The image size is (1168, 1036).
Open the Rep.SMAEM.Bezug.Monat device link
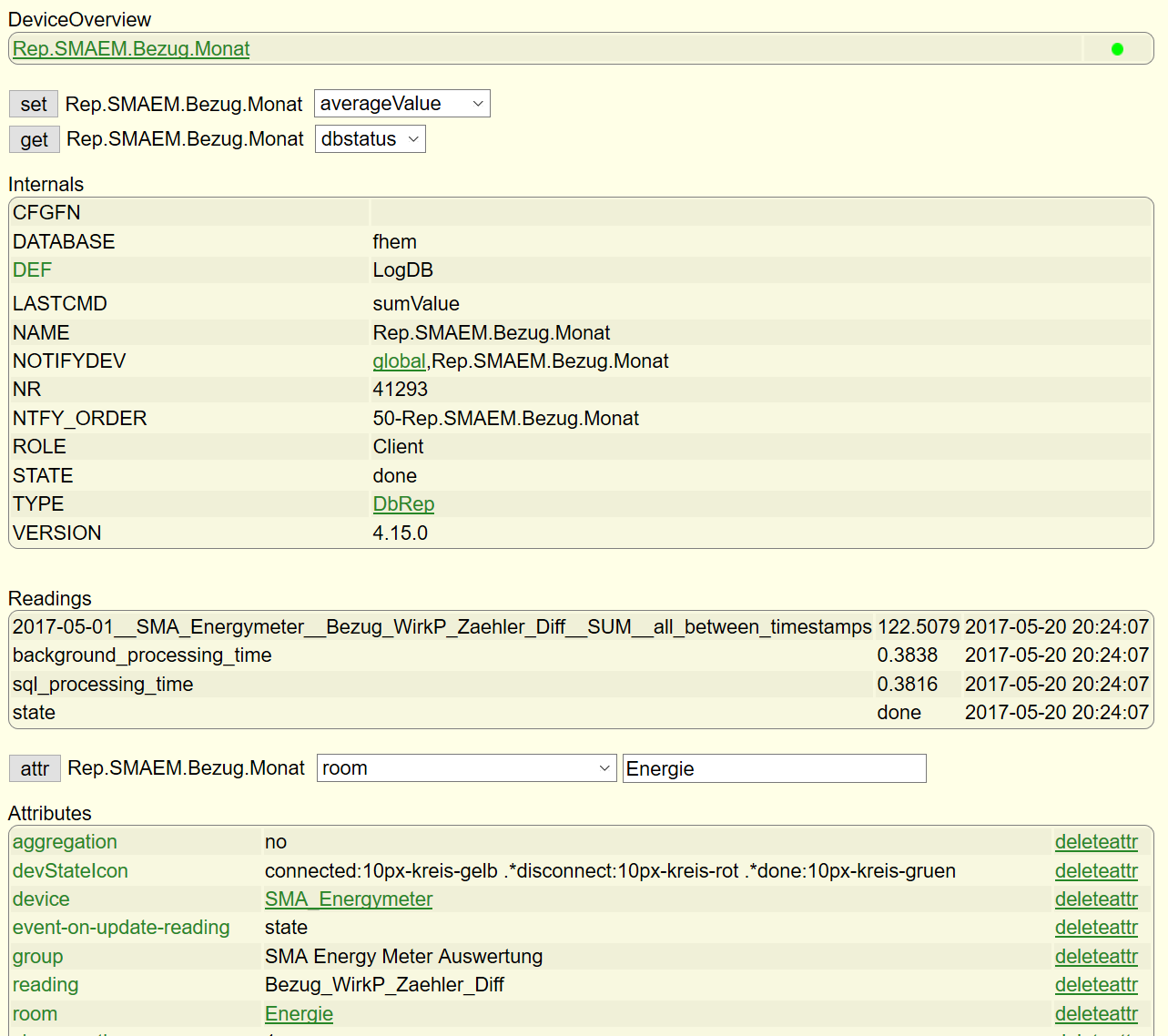click(x=131, y=49)
